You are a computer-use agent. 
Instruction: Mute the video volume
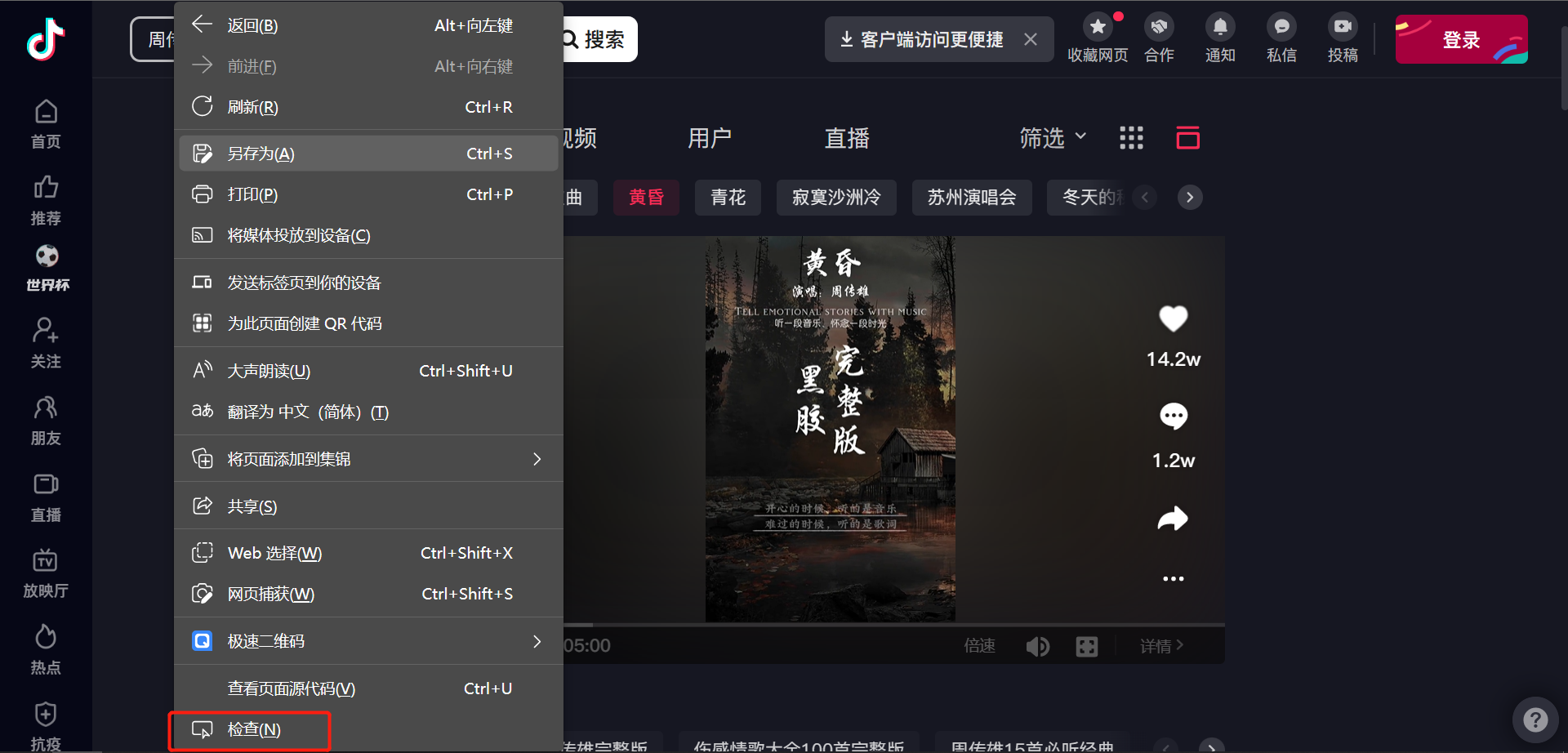point(1037,647)
